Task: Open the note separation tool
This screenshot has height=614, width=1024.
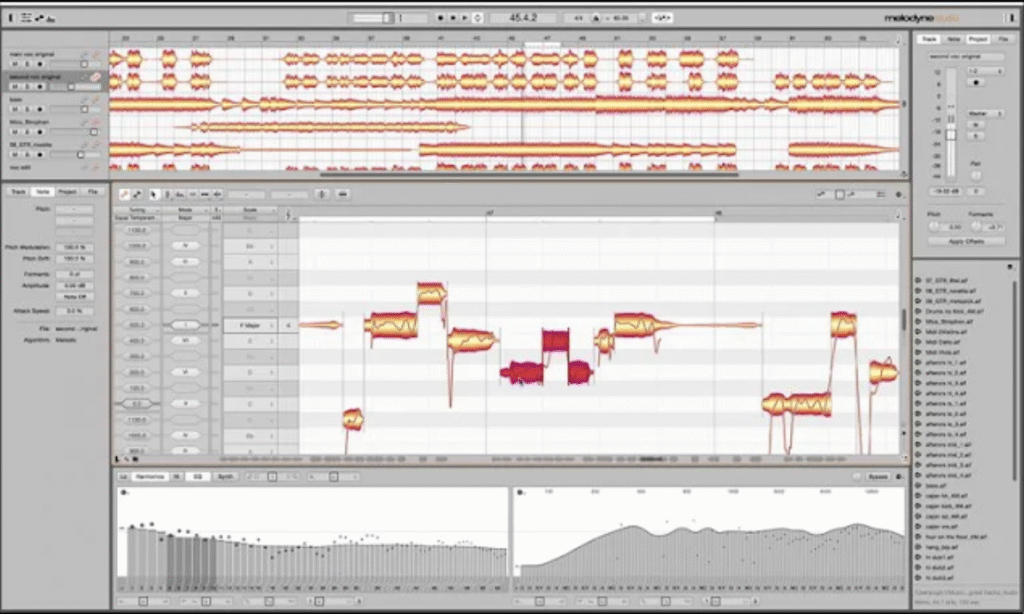Action: pos(217,193)
